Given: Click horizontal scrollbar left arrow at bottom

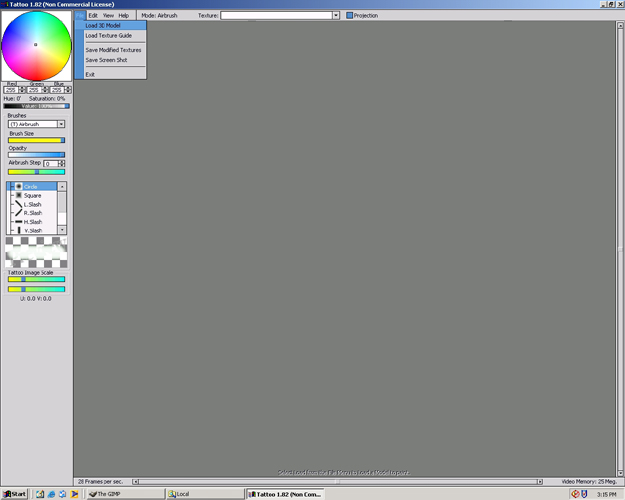Looking at the screenshot, I should tap(136, 482).
